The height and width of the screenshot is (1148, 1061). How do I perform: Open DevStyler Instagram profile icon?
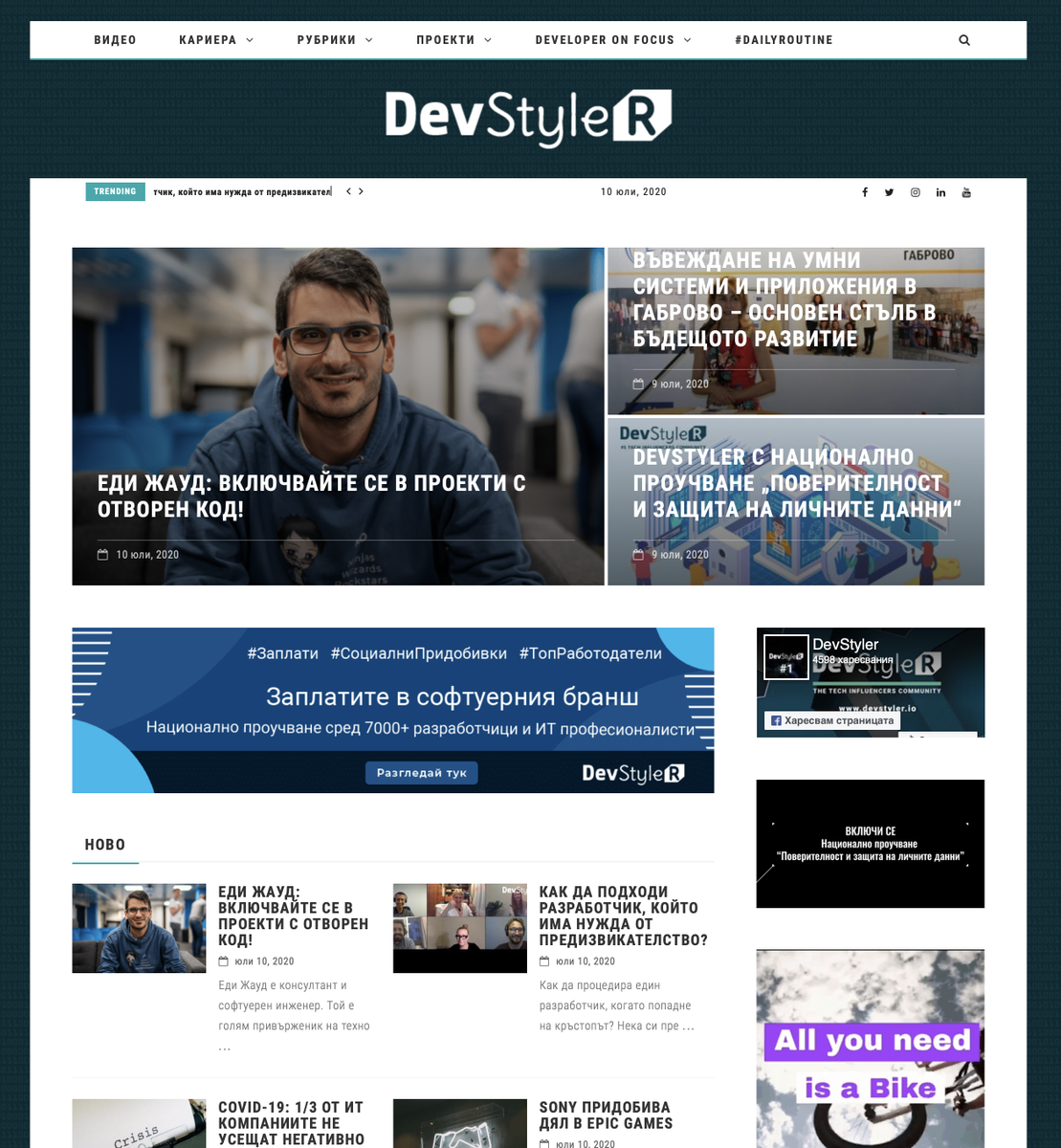[915, 192]
